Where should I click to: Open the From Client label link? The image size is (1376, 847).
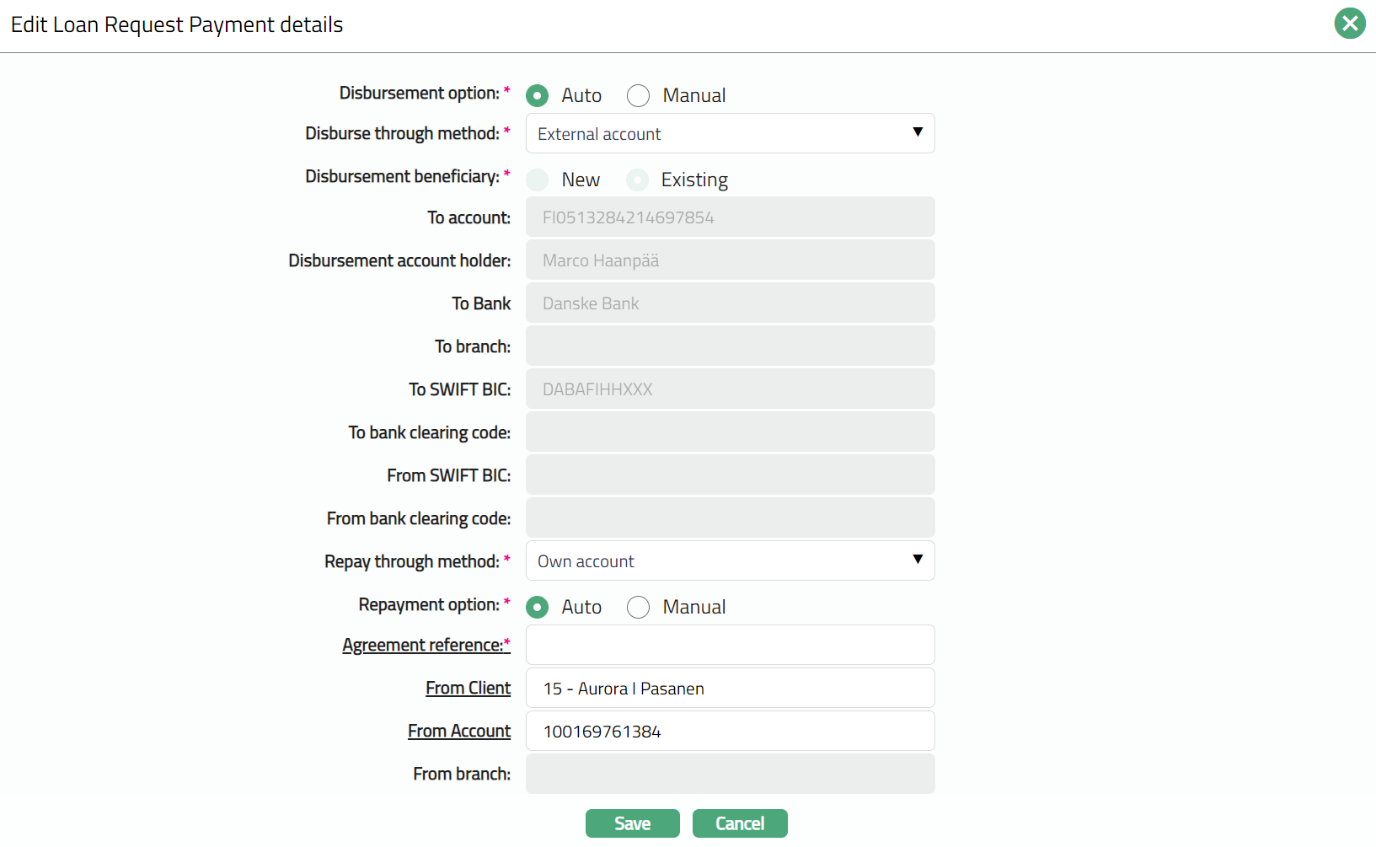[x=468, y=688]
